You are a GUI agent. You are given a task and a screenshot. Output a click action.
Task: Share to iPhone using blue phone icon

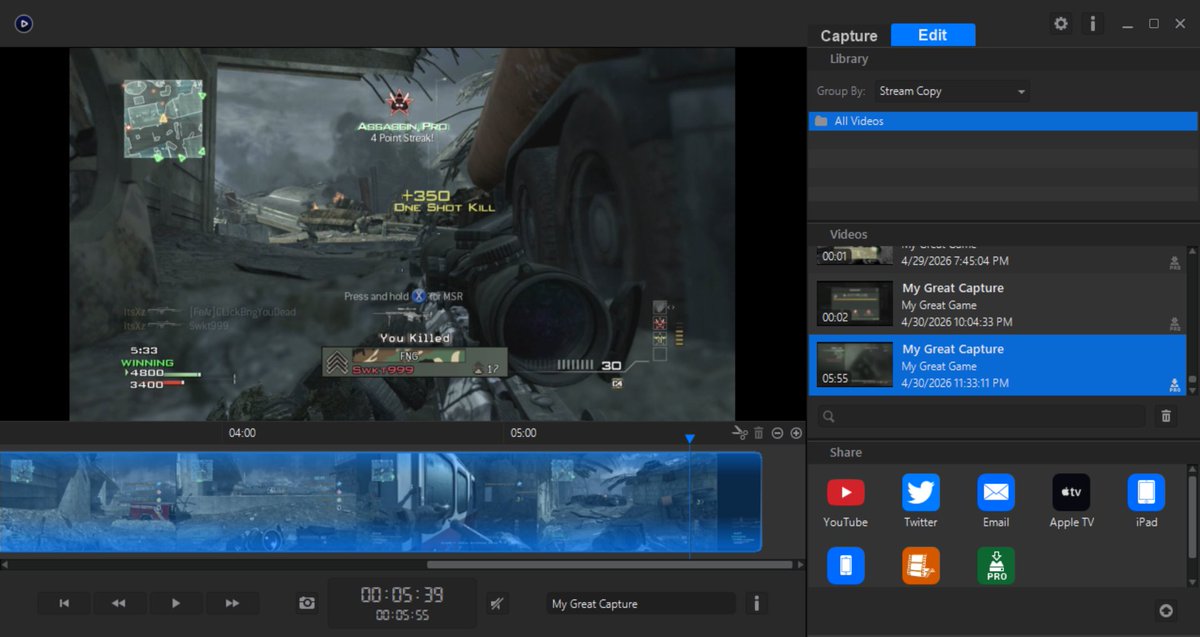(x=845, y=566)
